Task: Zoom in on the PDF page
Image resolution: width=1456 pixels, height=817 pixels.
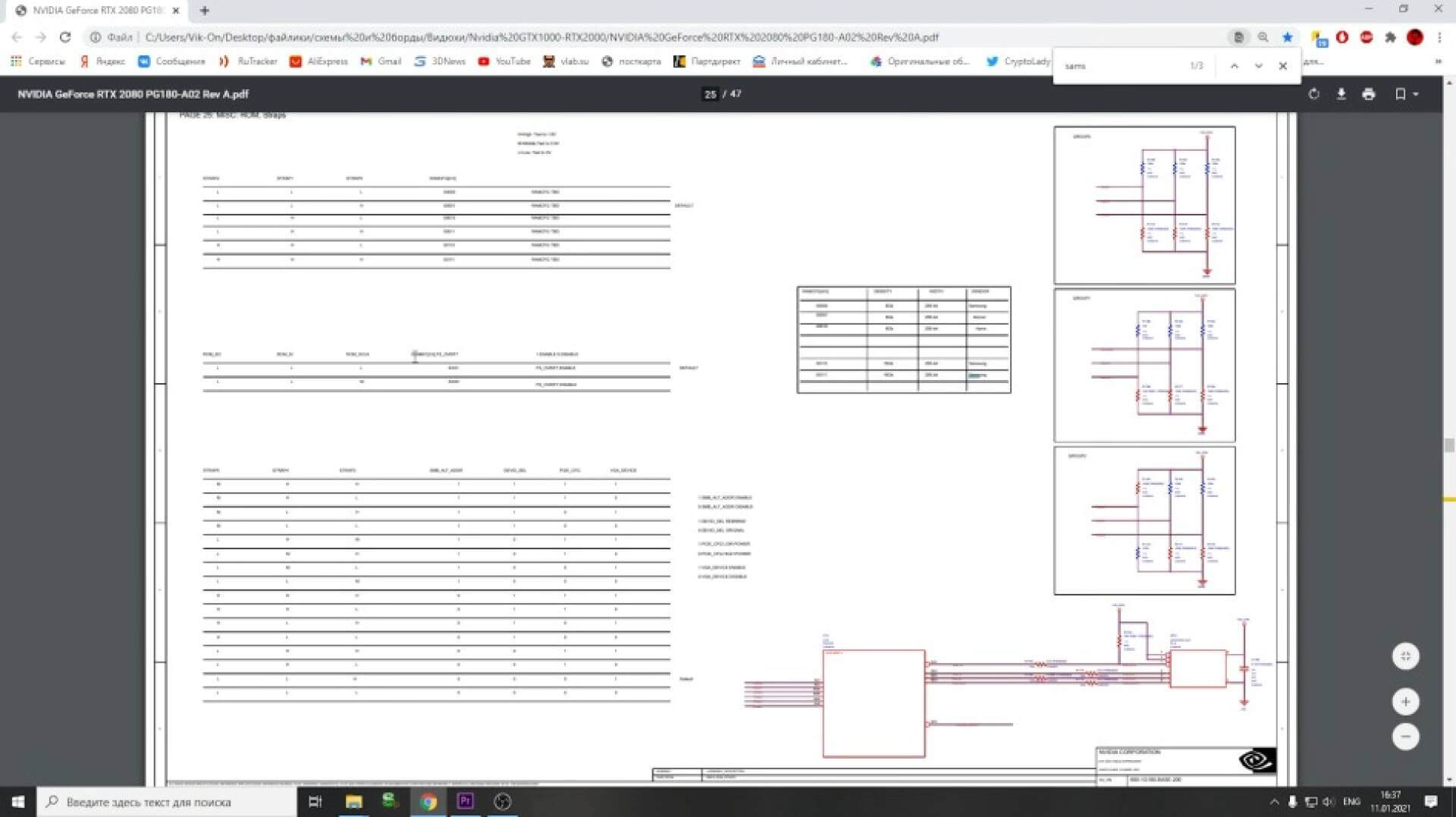Action: pos(1405,702)
